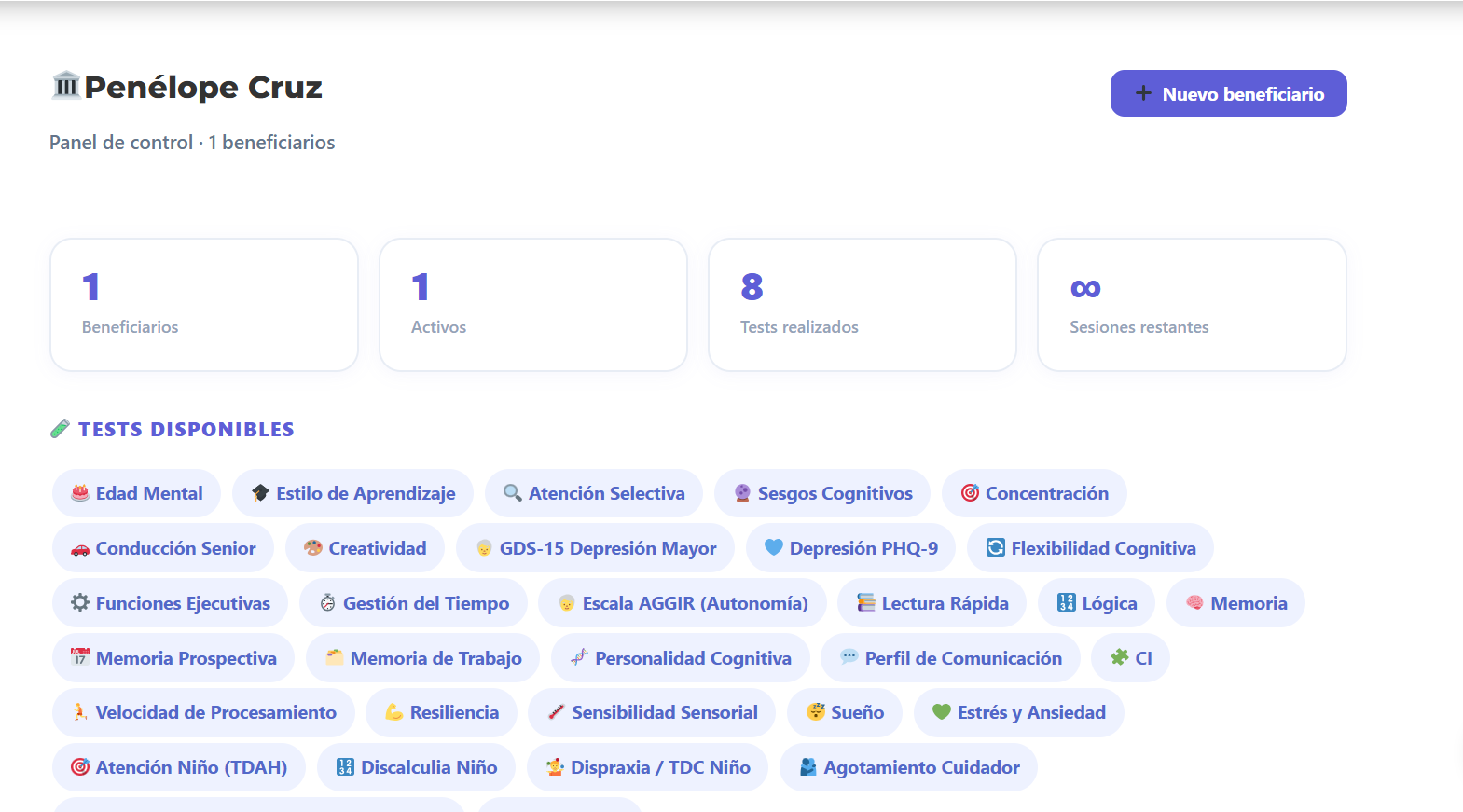Click the runner icon on Velocidad de Procesamiento
Image resolution: width=1463 pixels, height=812 pixels.
(80, 712)
